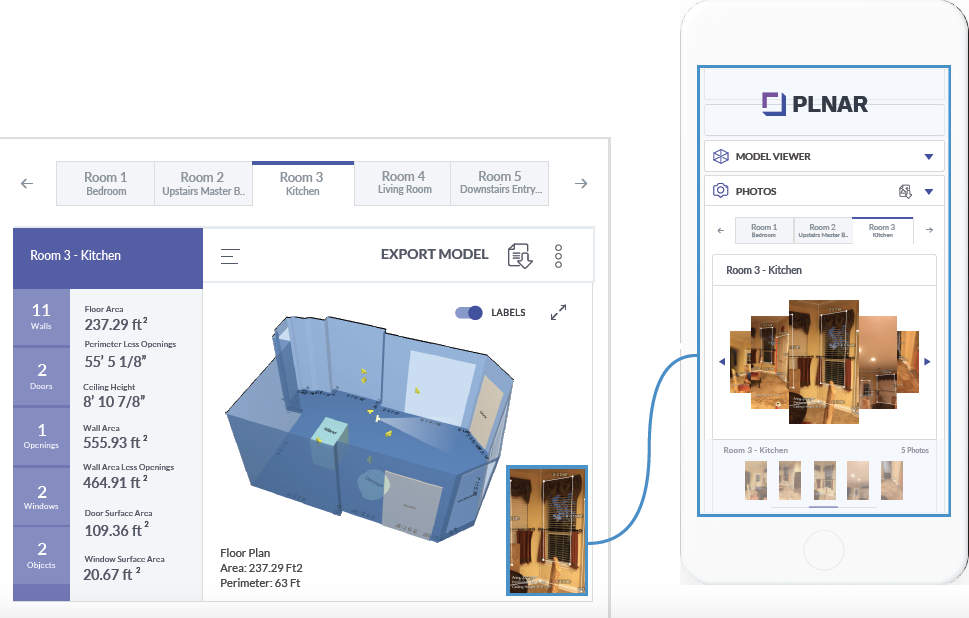Open the window photo thumbnail on model
This screenshot has width=969, height=618.
[547, 530]
